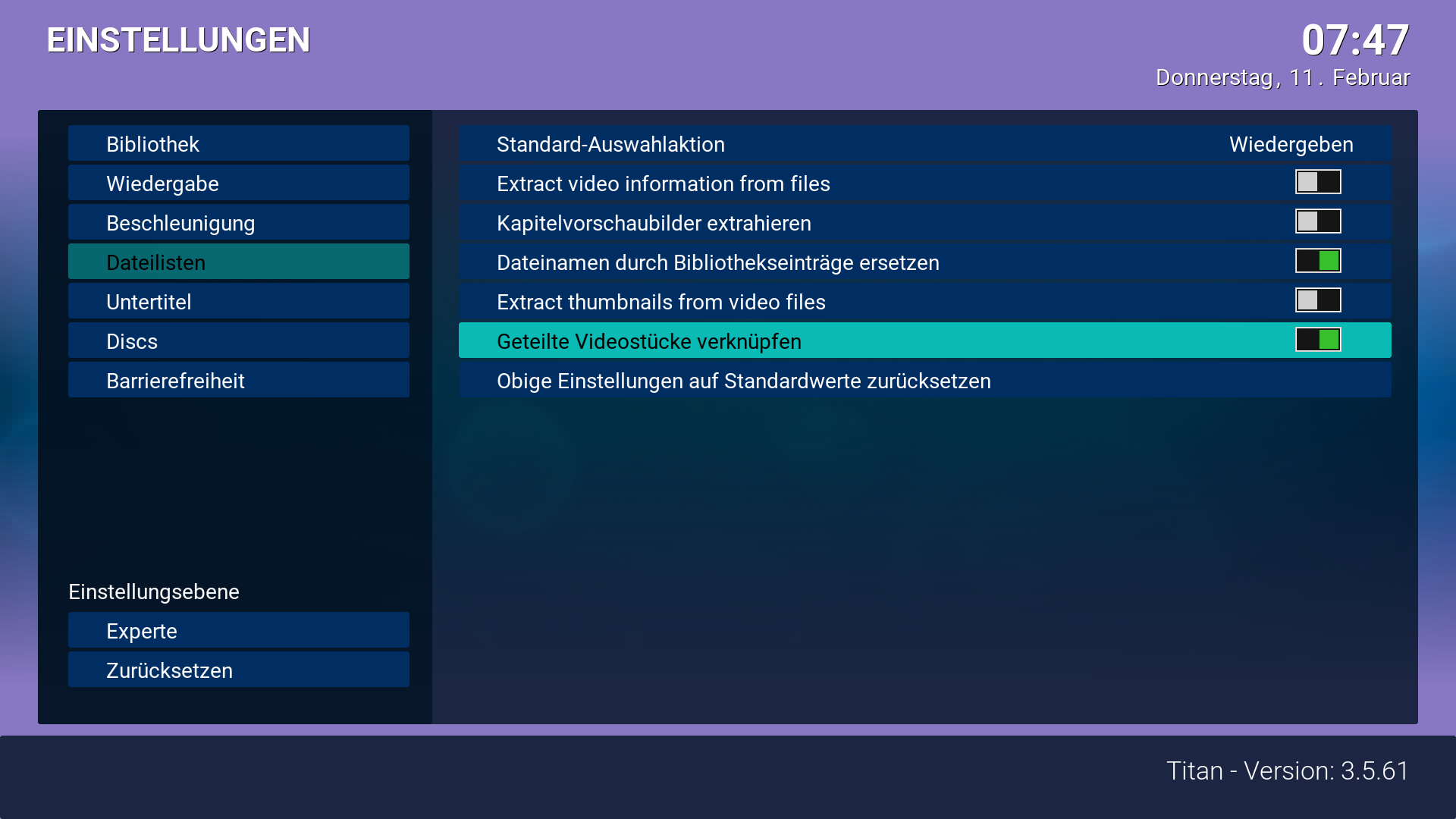Open Barrierefreiheit category
Screen dimensions: 1456x819
click(x=239, y=380)
